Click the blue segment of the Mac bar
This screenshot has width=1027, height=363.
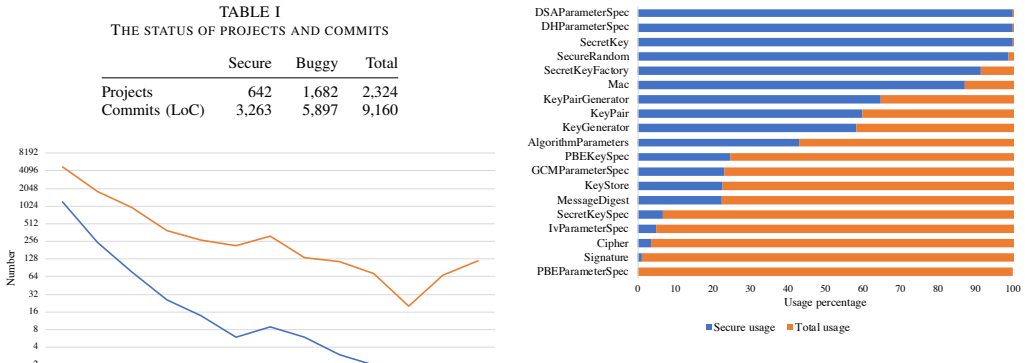(x=801, y=85)
